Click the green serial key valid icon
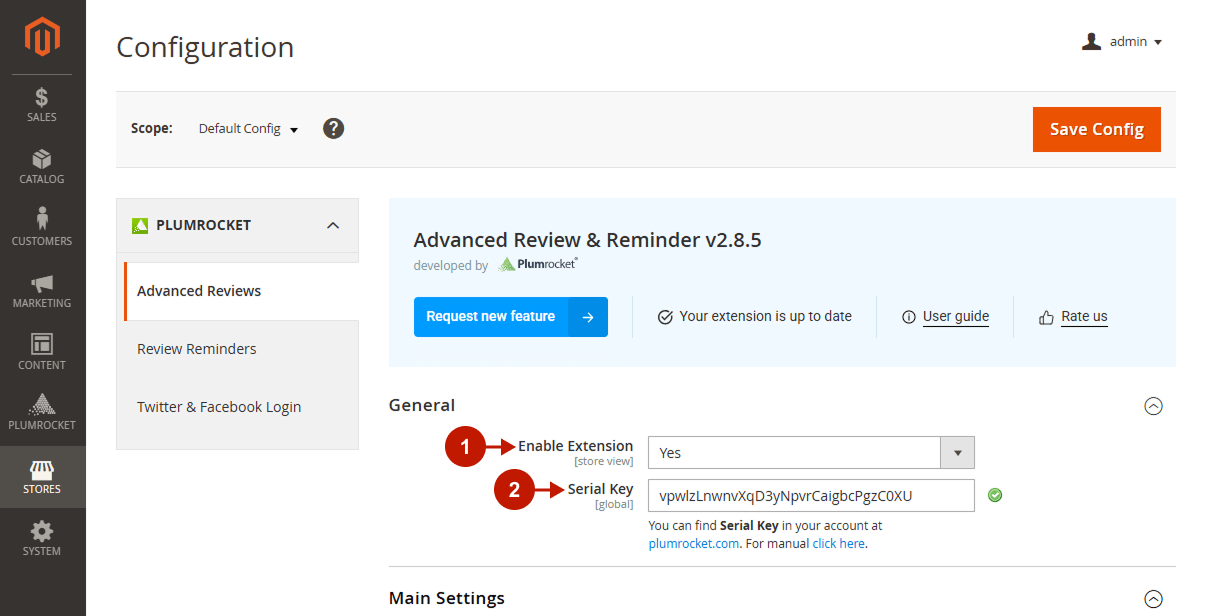This screenshot has height=616, width=1206. click(995, 495)
